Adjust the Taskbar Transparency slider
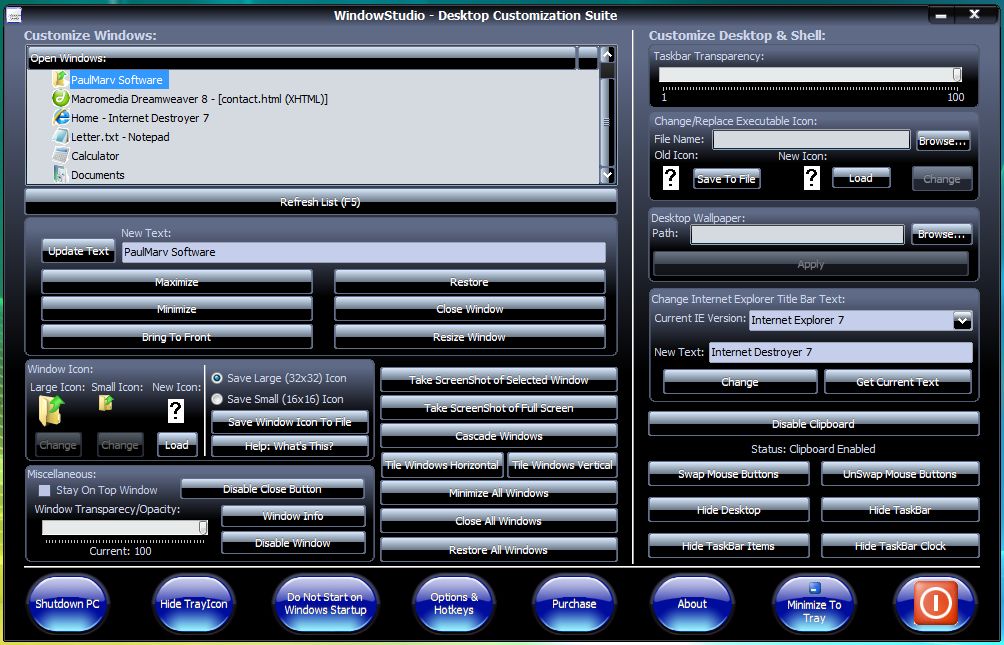 (x=956, y=75)
